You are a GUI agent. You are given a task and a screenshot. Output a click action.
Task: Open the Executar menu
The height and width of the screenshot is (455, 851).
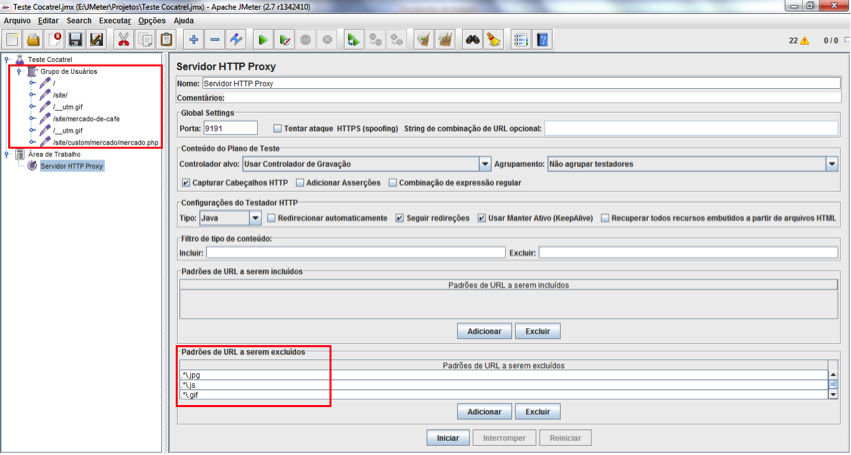[115, 21]
